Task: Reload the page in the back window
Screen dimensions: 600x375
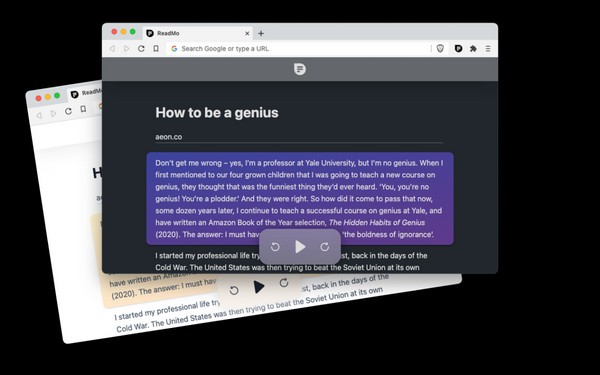Action: (68, 111)
